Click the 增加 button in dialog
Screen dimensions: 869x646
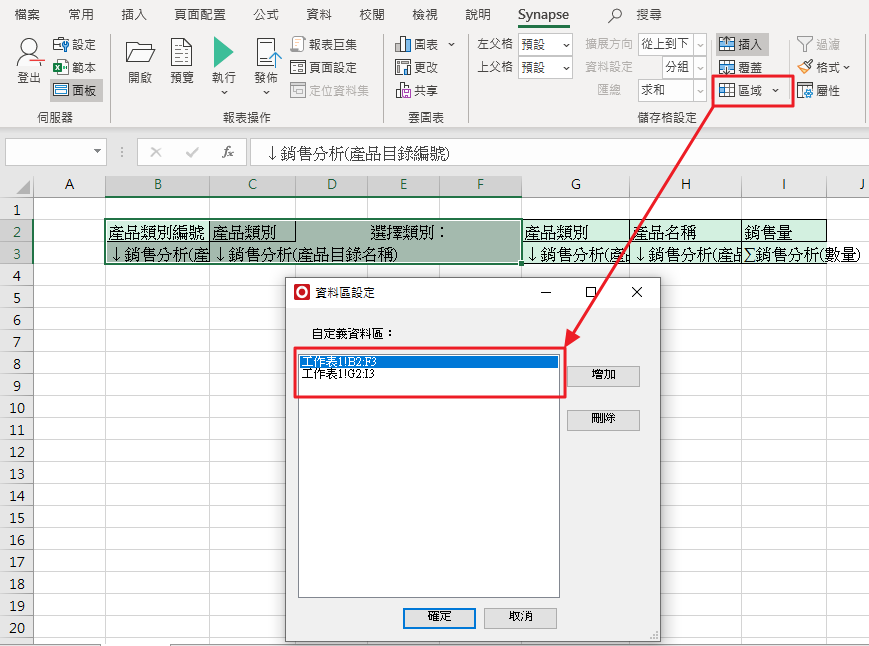click(603, 376)
